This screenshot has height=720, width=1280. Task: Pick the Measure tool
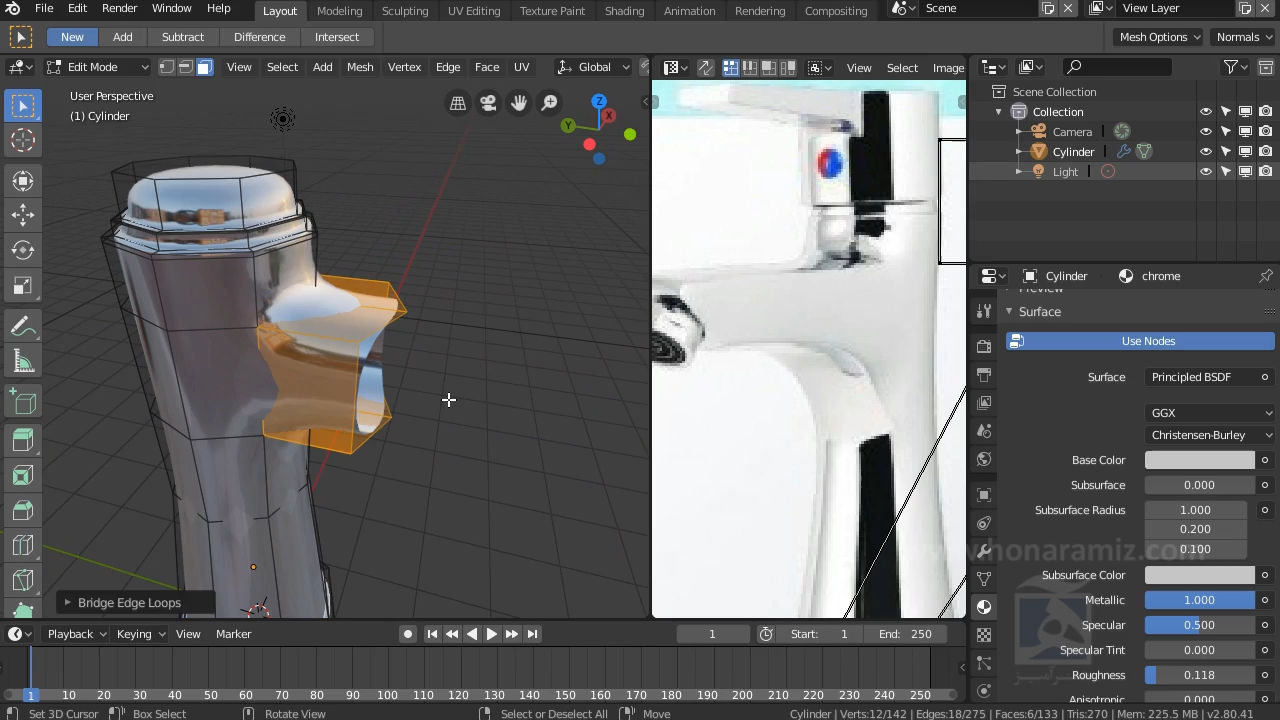coord(22,362)
